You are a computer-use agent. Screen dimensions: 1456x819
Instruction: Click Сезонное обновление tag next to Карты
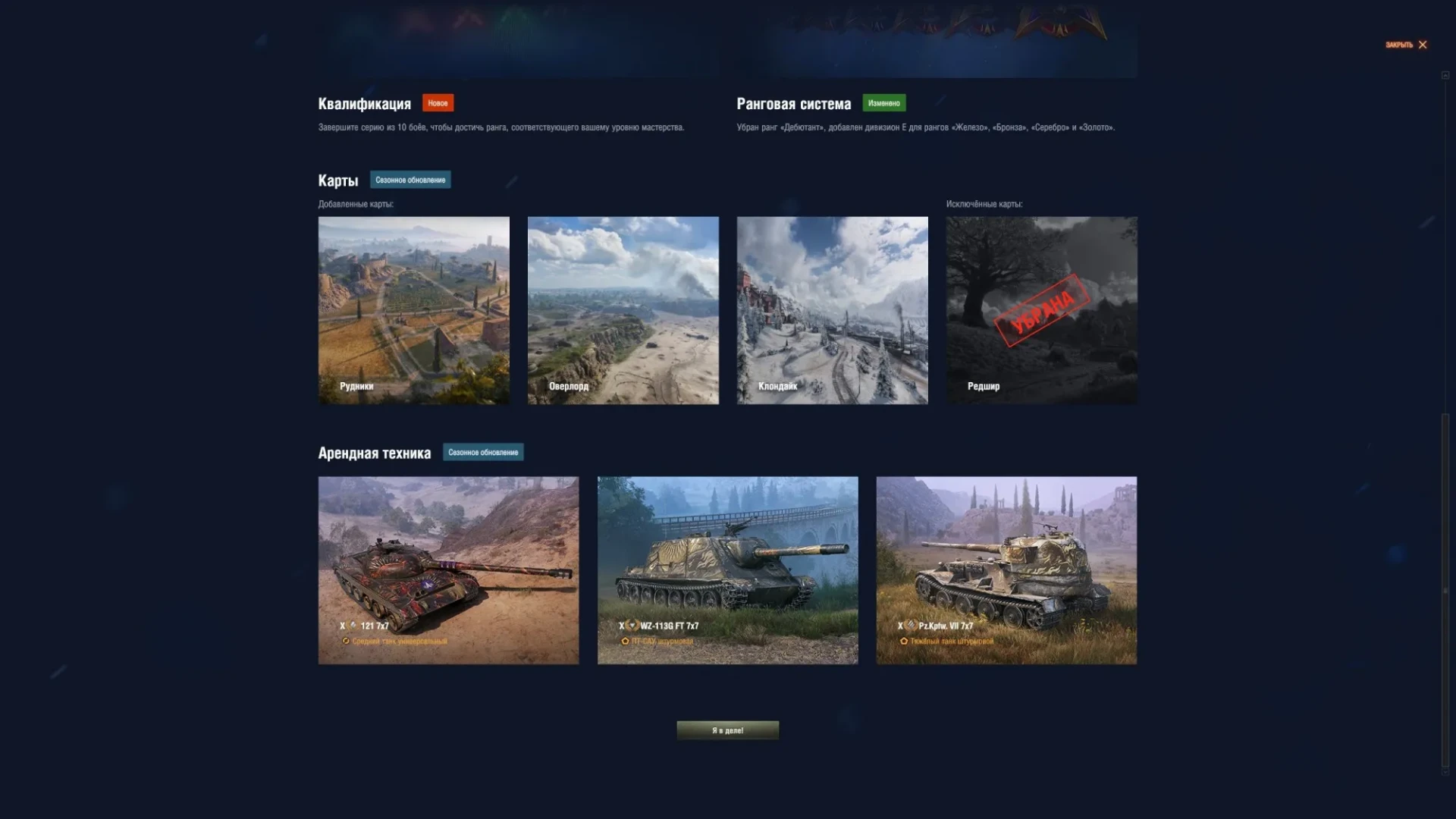pyautogui.click(x=410, y=180)
